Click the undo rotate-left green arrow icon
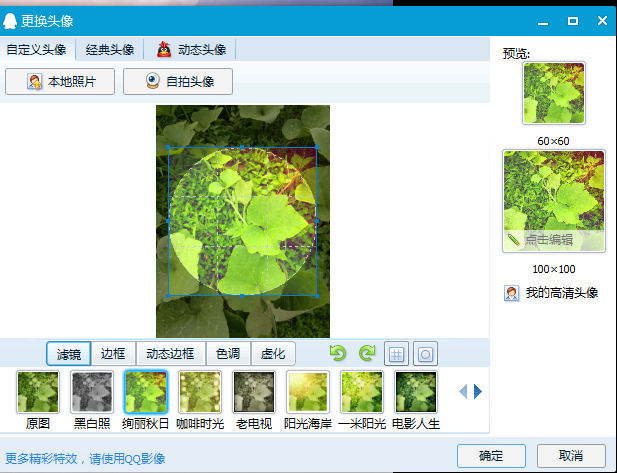 pos(338,353)
